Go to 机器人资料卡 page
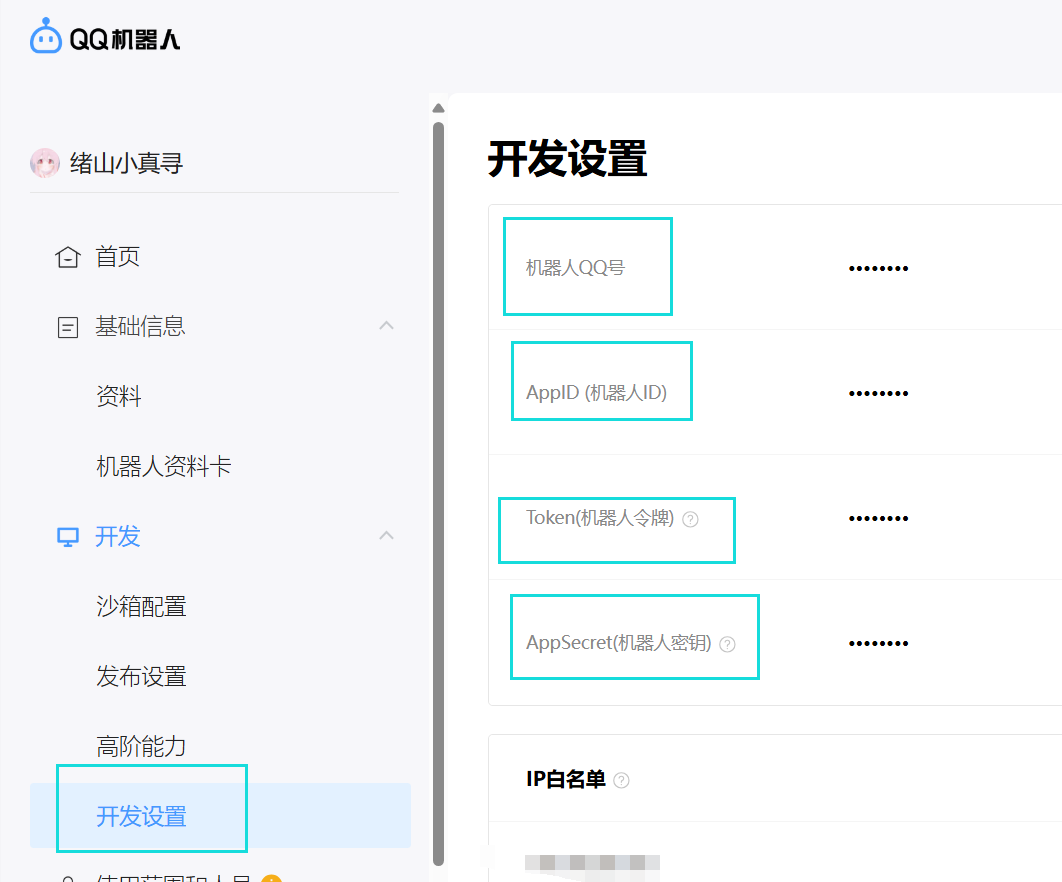1062x882 pixels. [x=164, y=467]
